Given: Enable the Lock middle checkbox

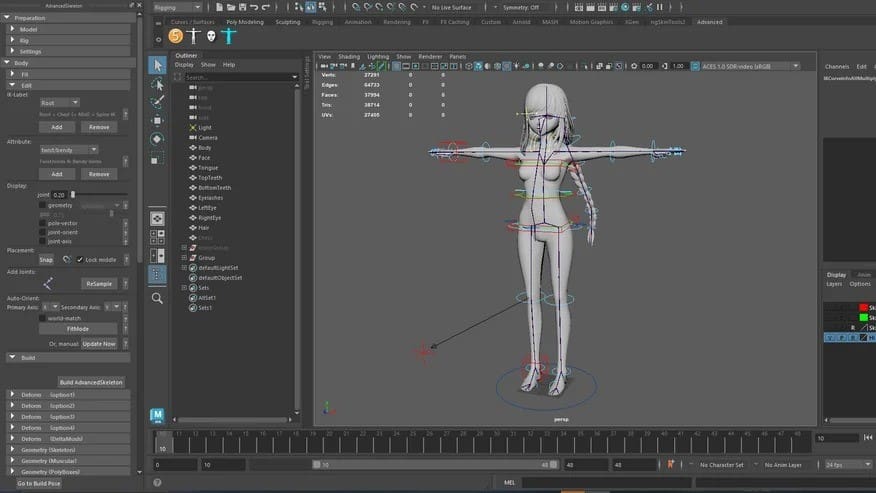Looking at the screenshot, I should (x=80, y=259).
